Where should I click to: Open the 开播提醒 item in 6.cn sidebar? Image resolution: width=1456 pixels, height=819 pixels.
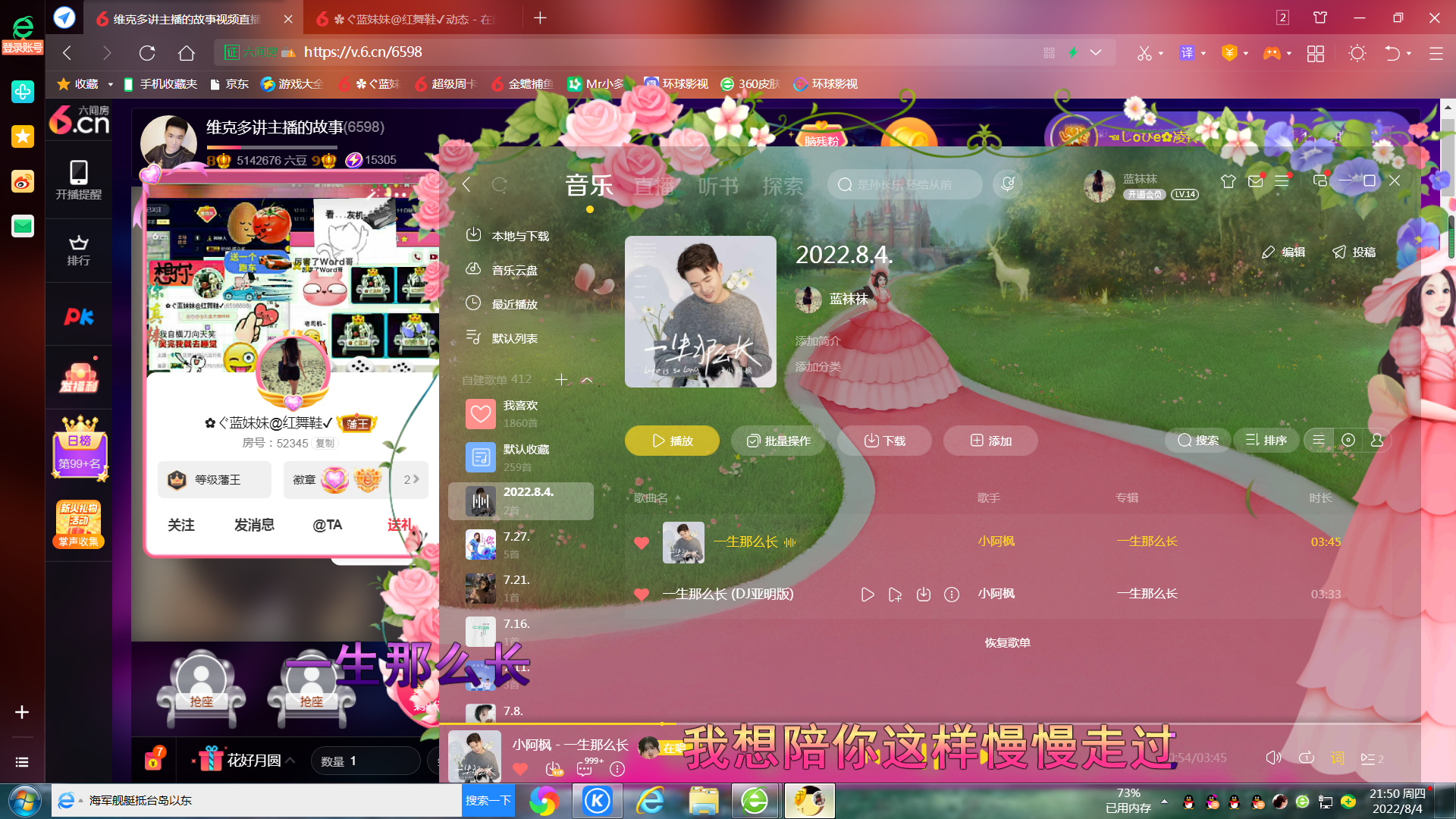pyautogui.click(x=78, y=180)
